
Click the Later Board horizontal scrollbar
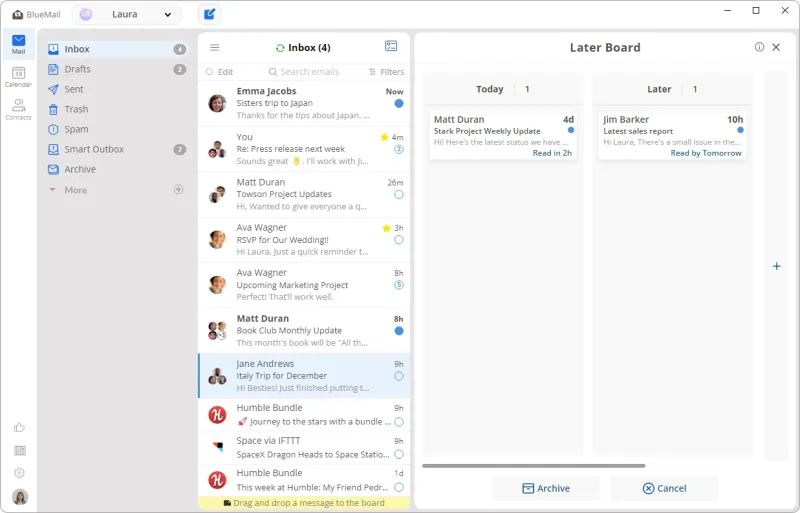click(x=533, y=465)
